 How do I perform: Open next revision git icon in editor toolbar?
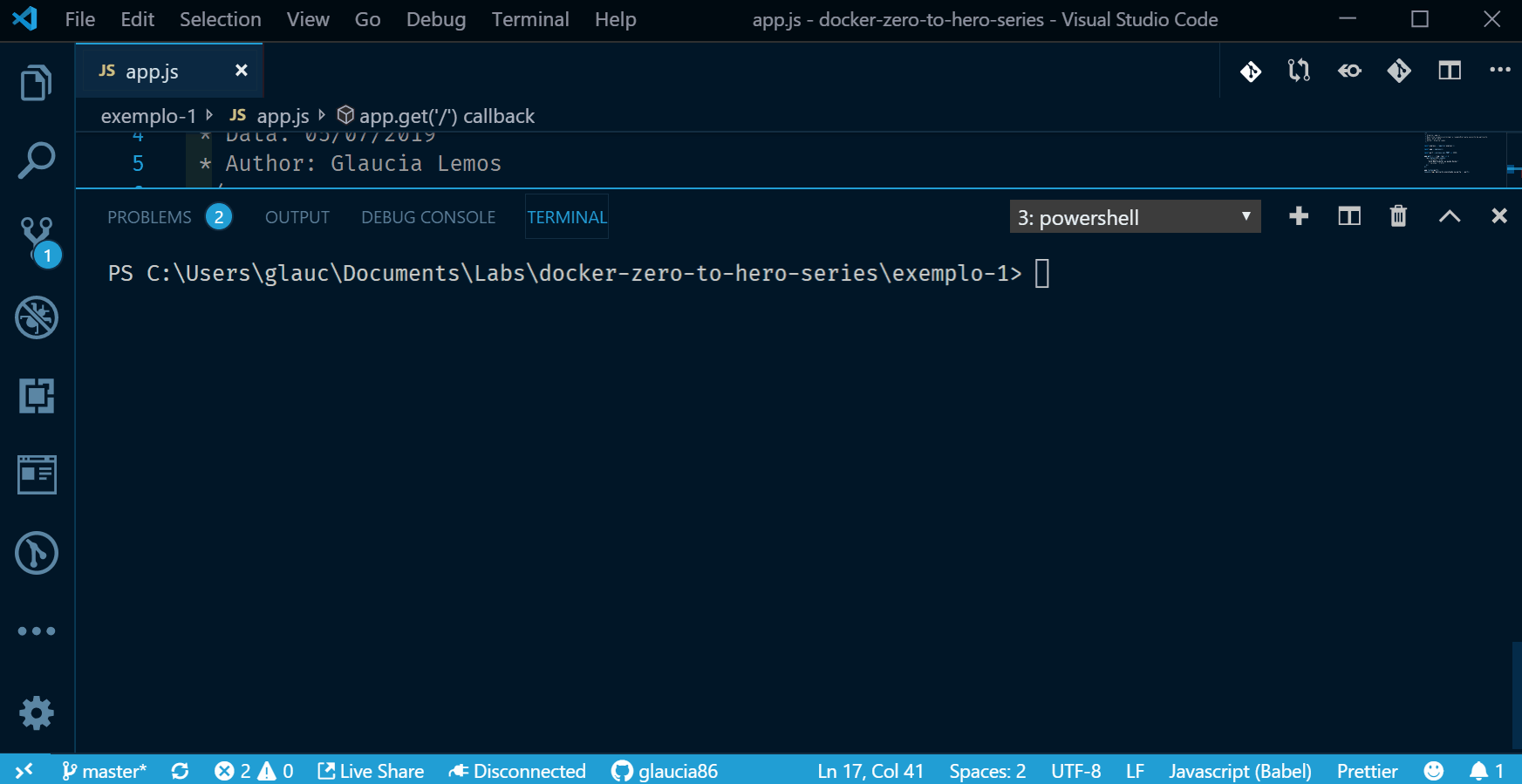[x=1399, y=71]
